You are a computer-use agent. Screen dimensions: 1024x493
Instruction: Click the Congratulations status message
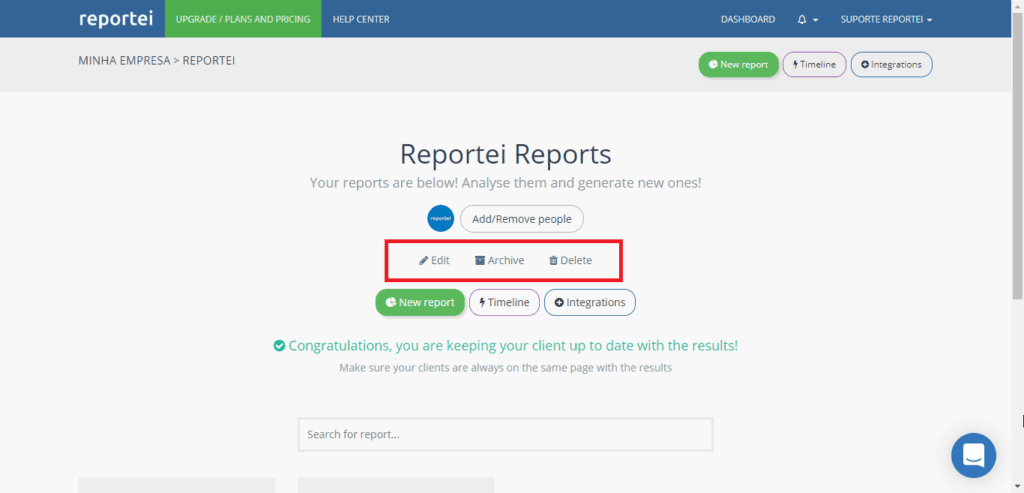pos(505,345)
